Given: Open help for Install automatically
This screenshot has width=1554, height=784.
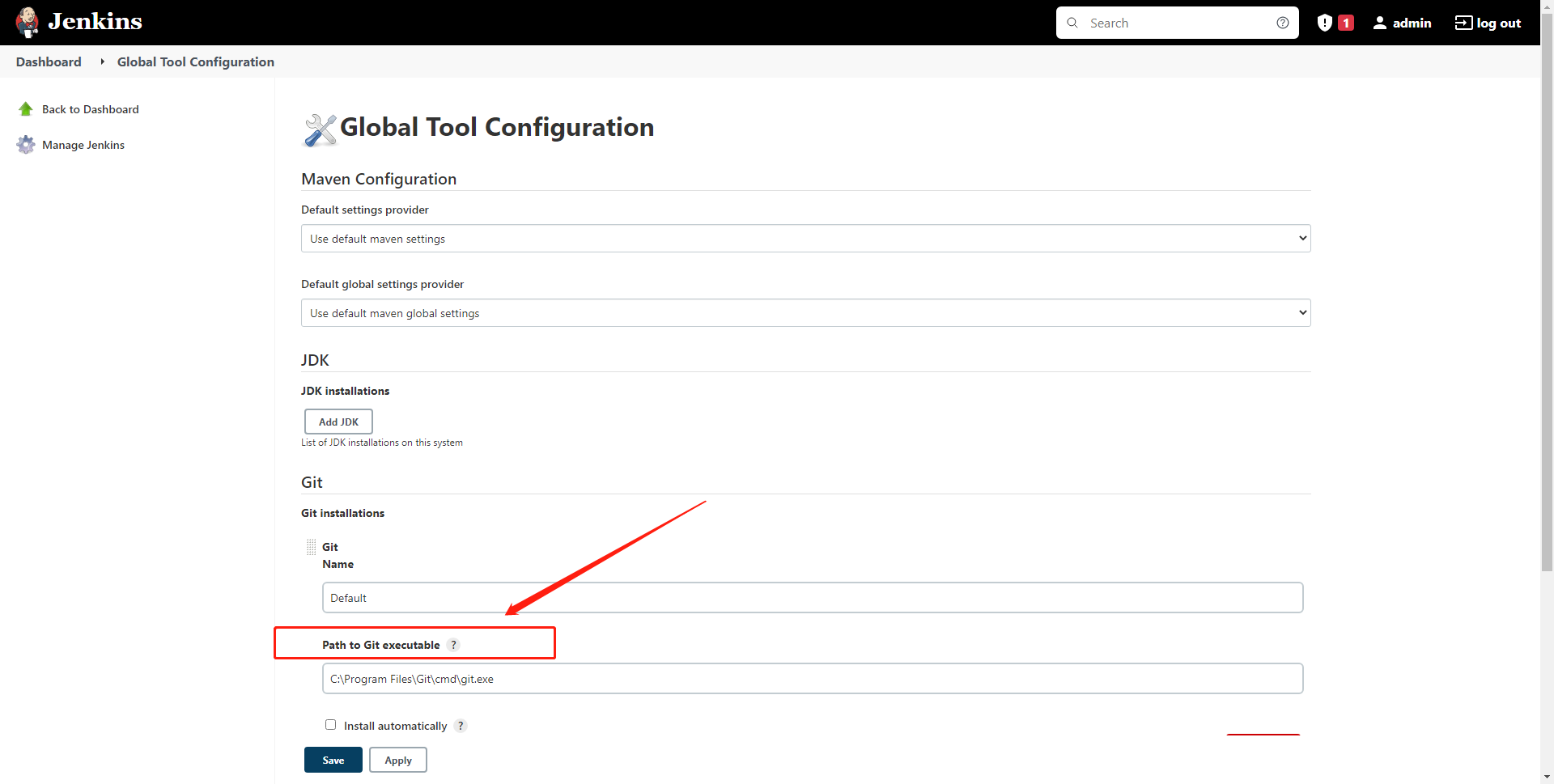Looking at the screenshot, I should [x=461, y=726].
